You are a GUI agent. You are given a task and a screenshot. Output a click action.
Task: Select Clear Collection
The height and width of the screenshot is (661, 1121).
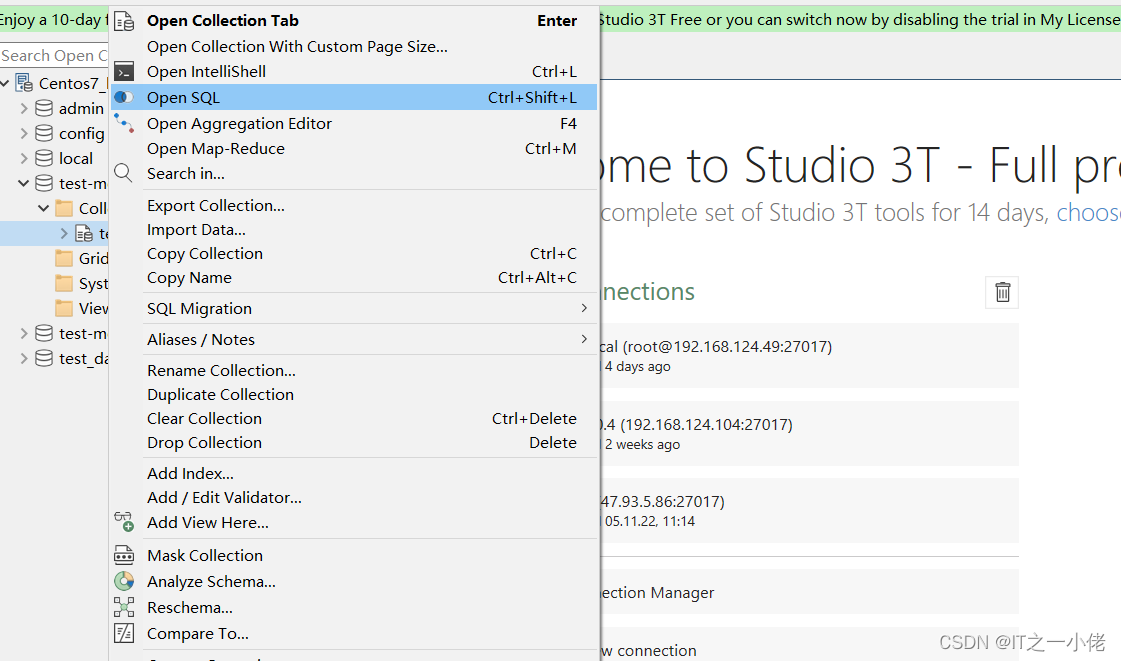click(x=355, y=418)
